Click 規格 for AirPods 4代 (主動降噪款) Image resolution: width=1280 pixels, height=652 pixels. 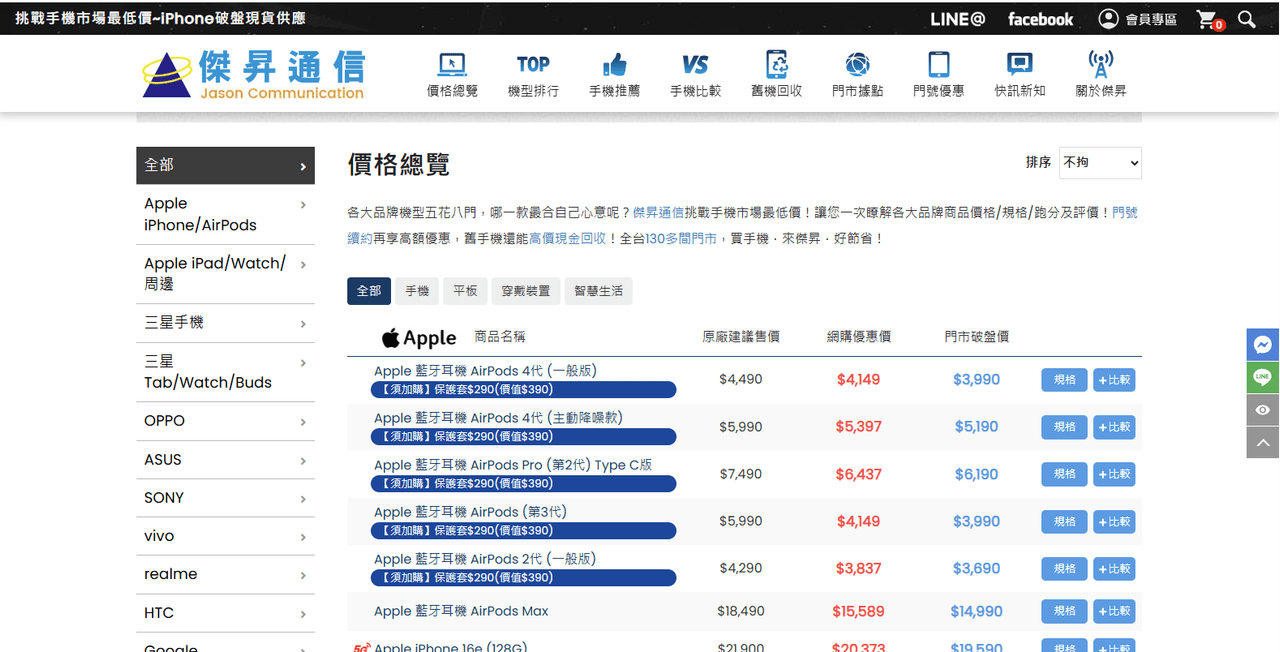coord(1064,427)
